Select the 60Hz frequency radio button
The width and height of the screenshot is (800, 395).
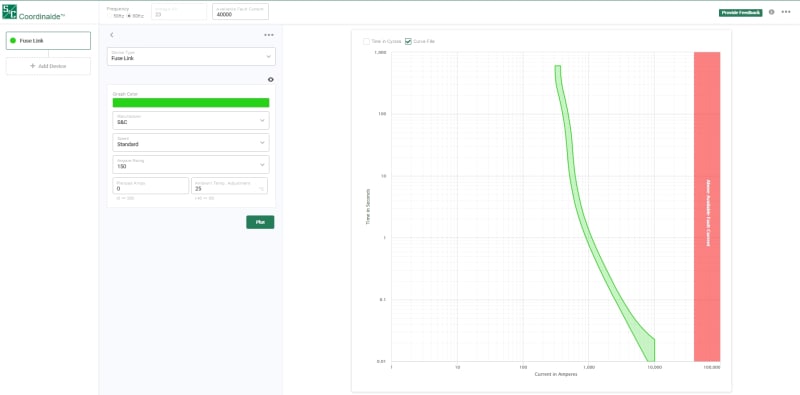pyautogui.click(x=129, y=16)
